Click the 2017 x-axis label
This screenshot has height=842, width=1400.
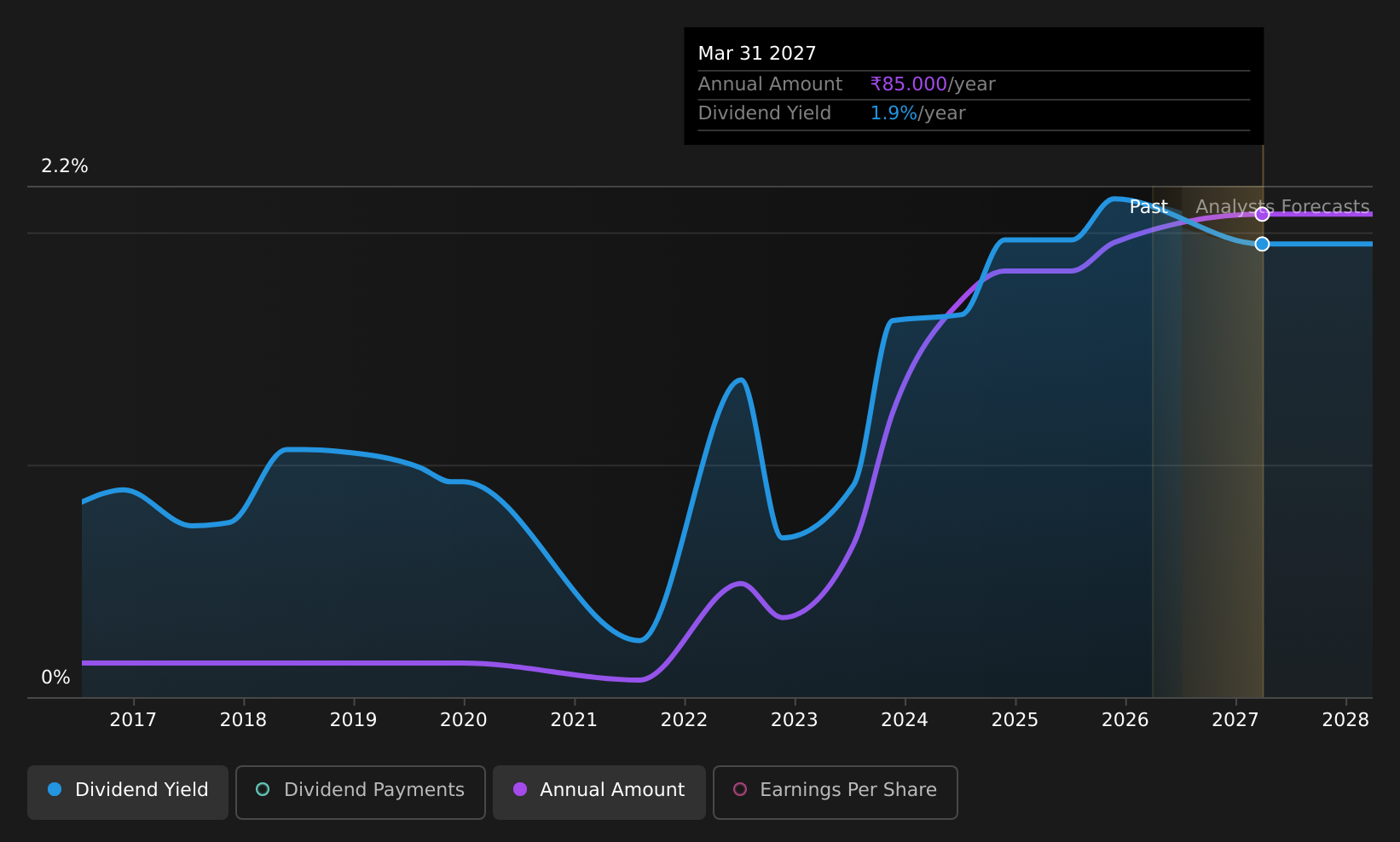pyautogui.click(x=133, y=720)
